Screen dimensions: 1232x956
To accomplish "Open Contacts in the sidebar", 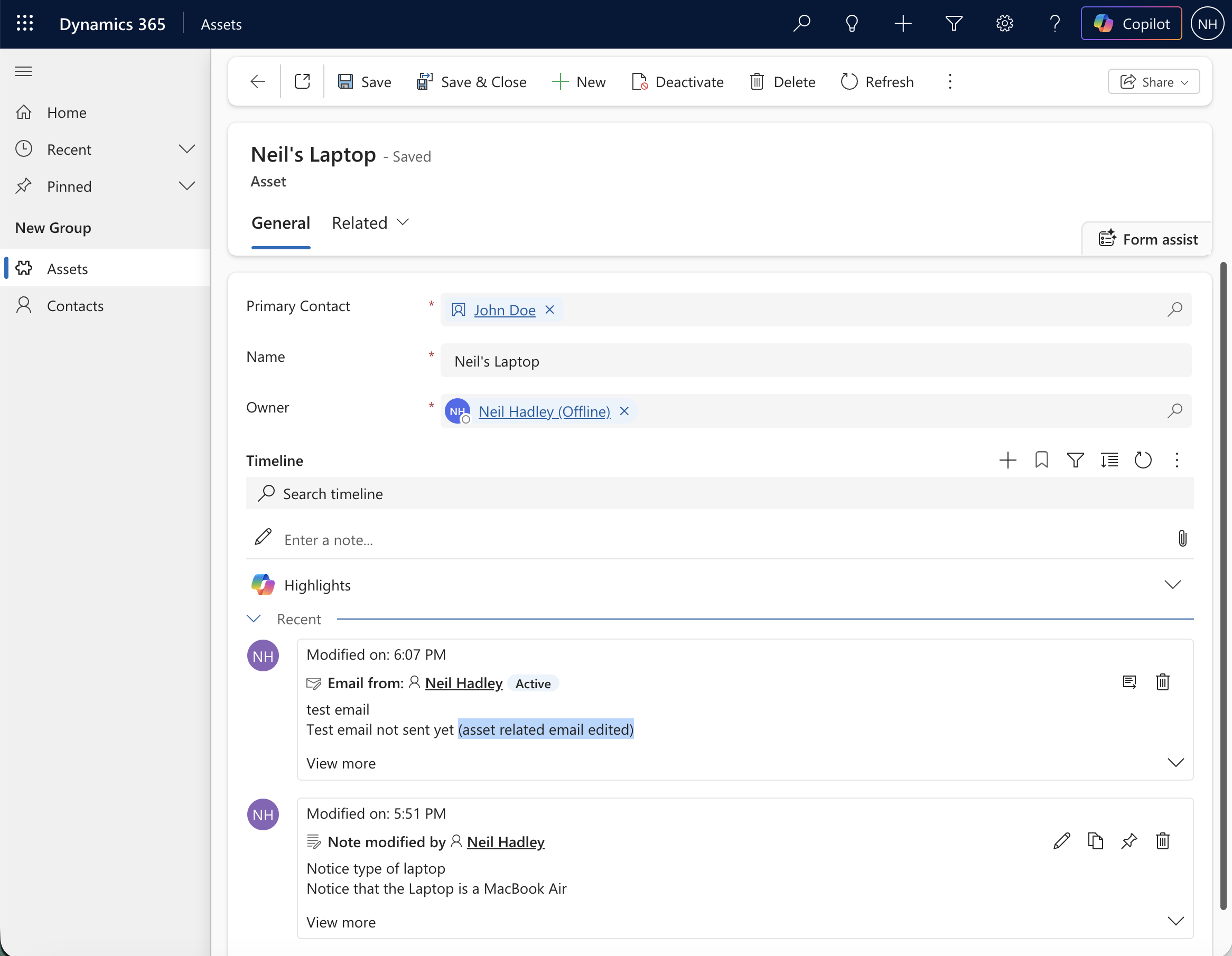I will point(75,306).
